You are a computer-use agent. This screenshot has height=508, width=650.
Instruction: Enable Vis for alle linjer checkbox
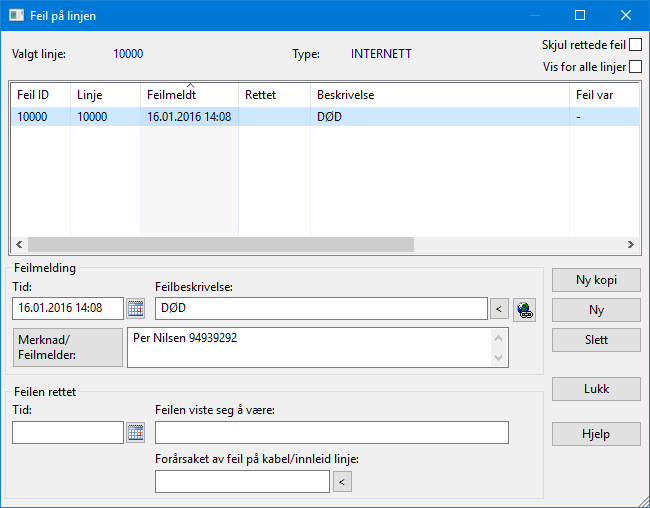tap(635, 66)
